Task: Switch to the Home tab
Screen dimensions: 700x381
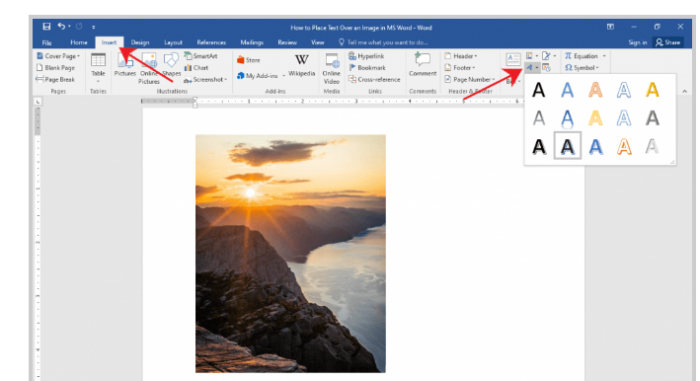Action: (x=79, y=42)
